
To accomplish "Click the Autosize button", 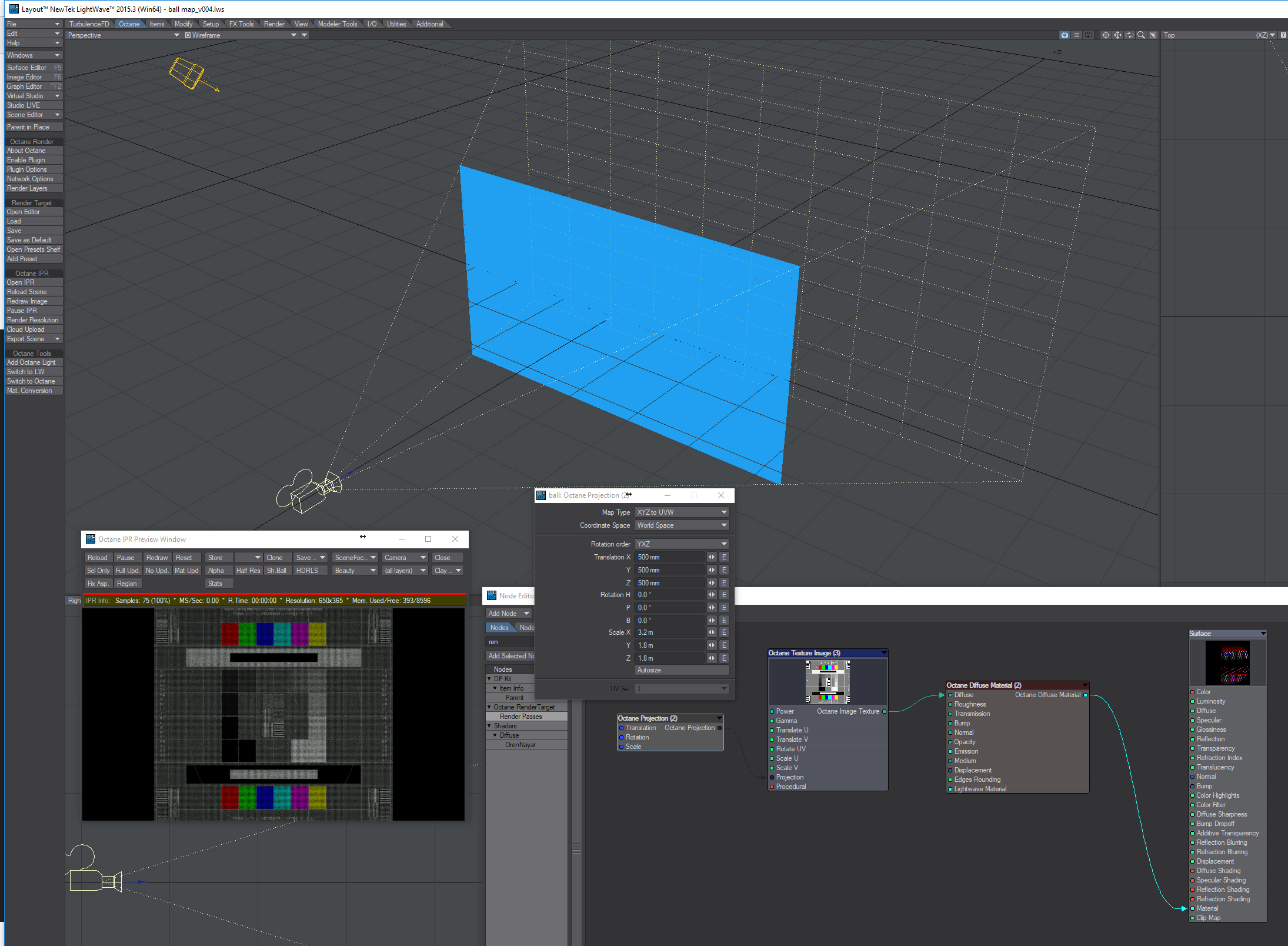I will [x=682, y=670].
